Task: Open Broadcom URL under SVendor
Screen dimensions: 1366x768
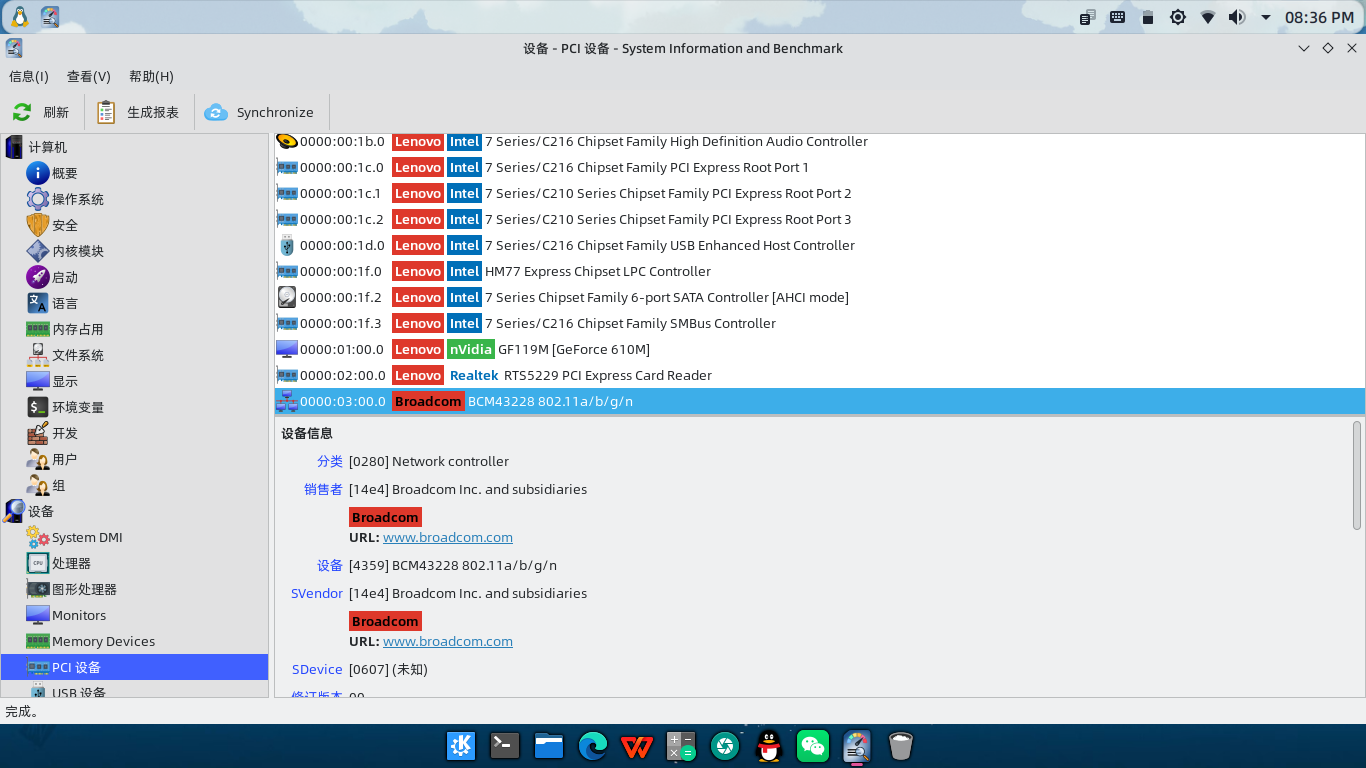Action: tap(448, 641)
